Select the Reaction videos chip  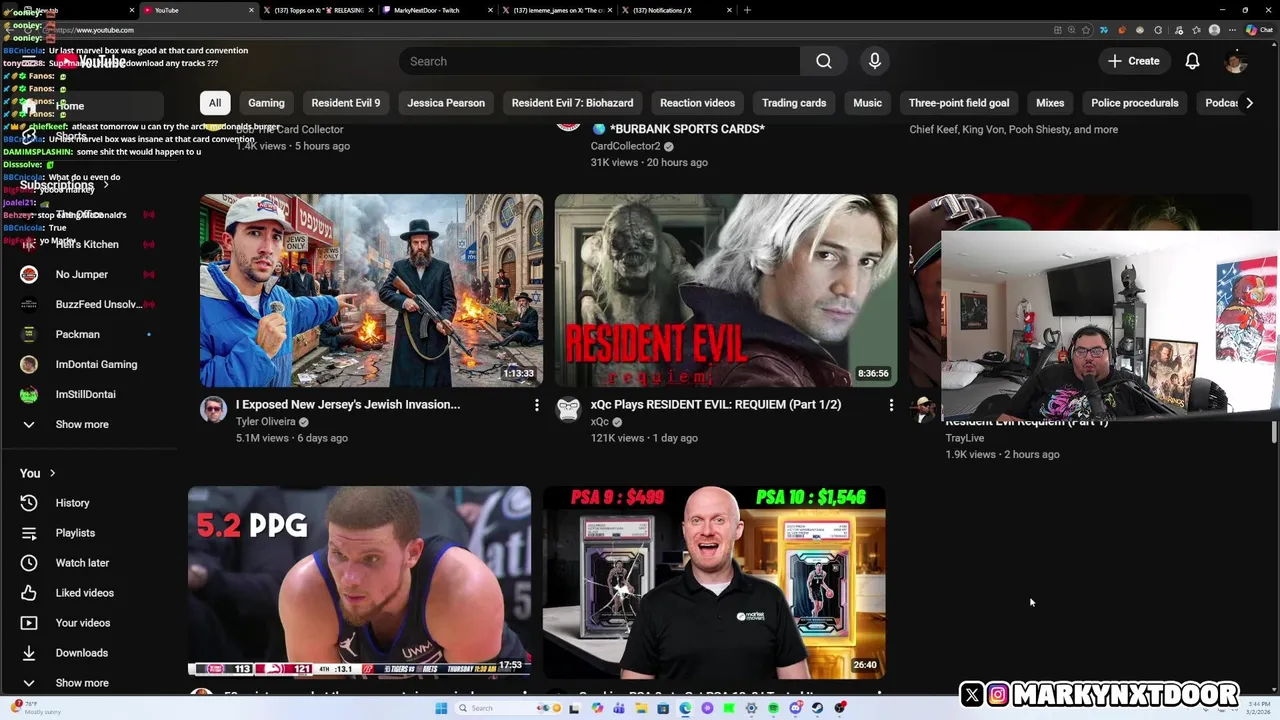(x=697, y=103)
